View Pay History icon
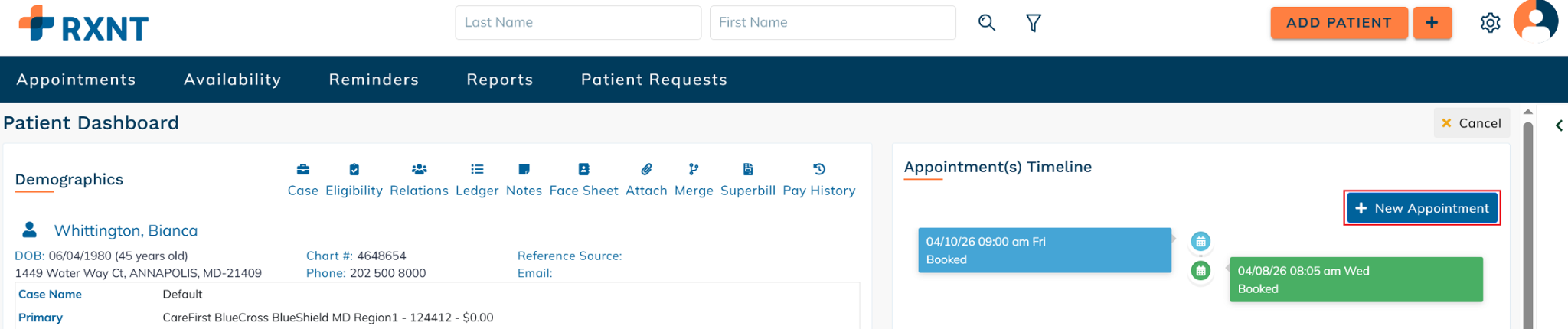1568x329 pixels. click(x=818, y=170)
